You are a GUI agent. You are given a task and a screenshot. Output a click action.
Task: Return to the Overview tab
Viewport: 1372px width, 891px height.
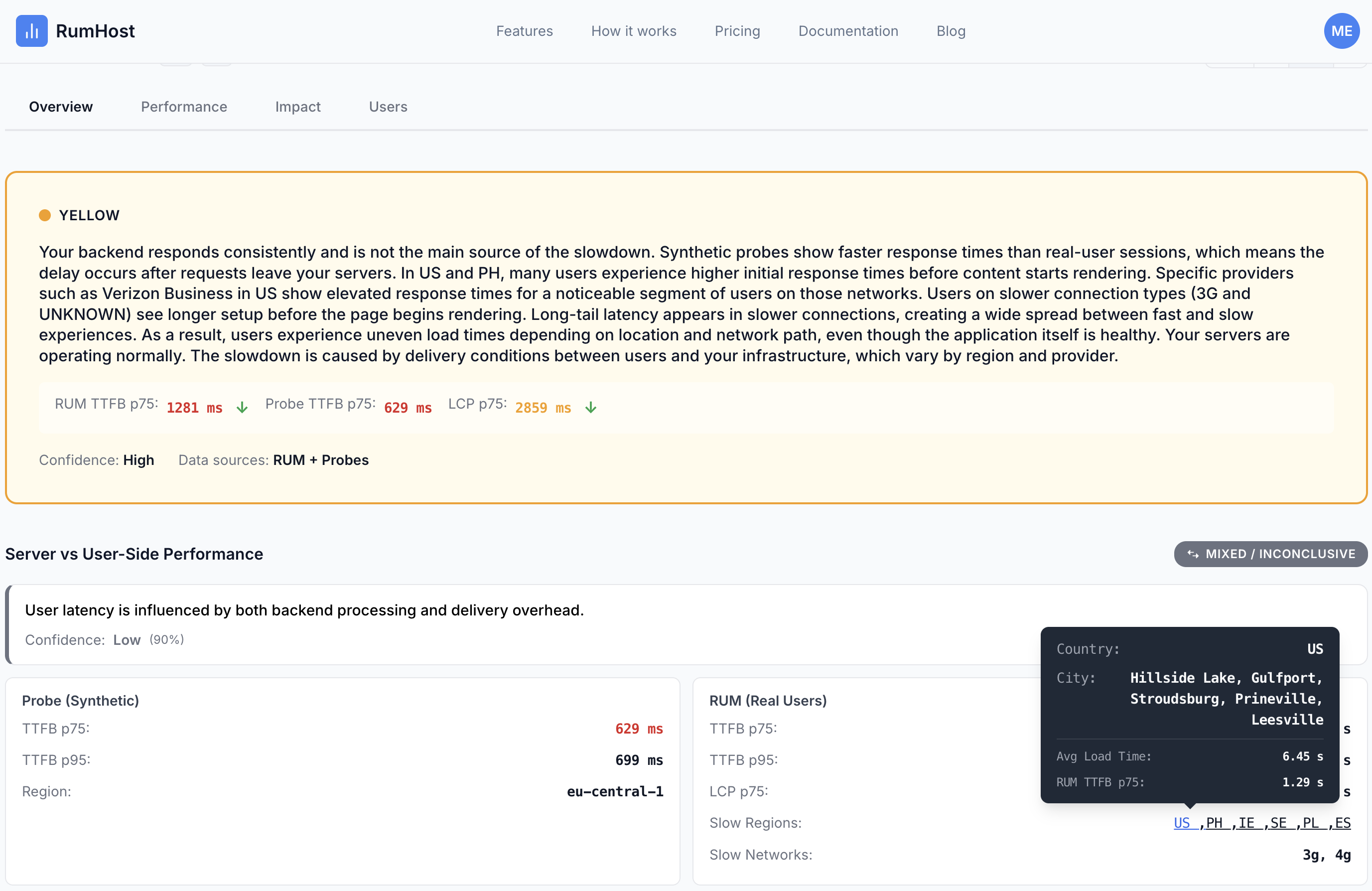point(61,107)
